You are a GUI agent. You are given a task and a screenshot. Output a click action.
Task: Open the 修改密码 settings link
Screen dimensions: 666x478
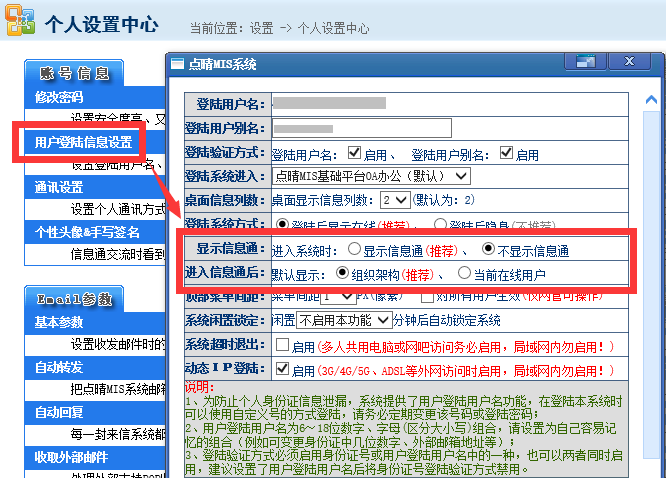click(59, 97)
